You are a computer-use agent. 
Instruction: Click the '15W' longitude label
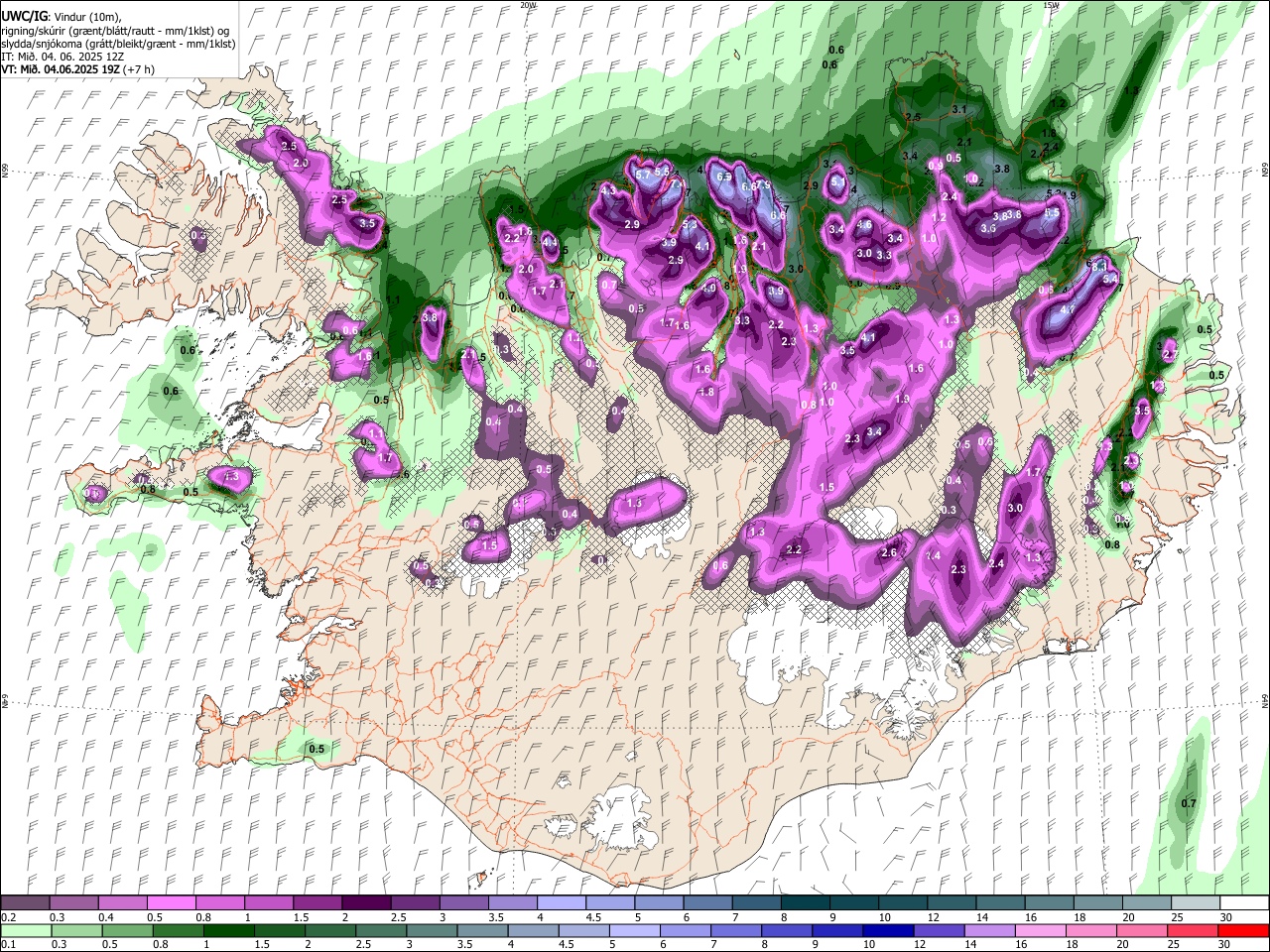point(1051,5)
